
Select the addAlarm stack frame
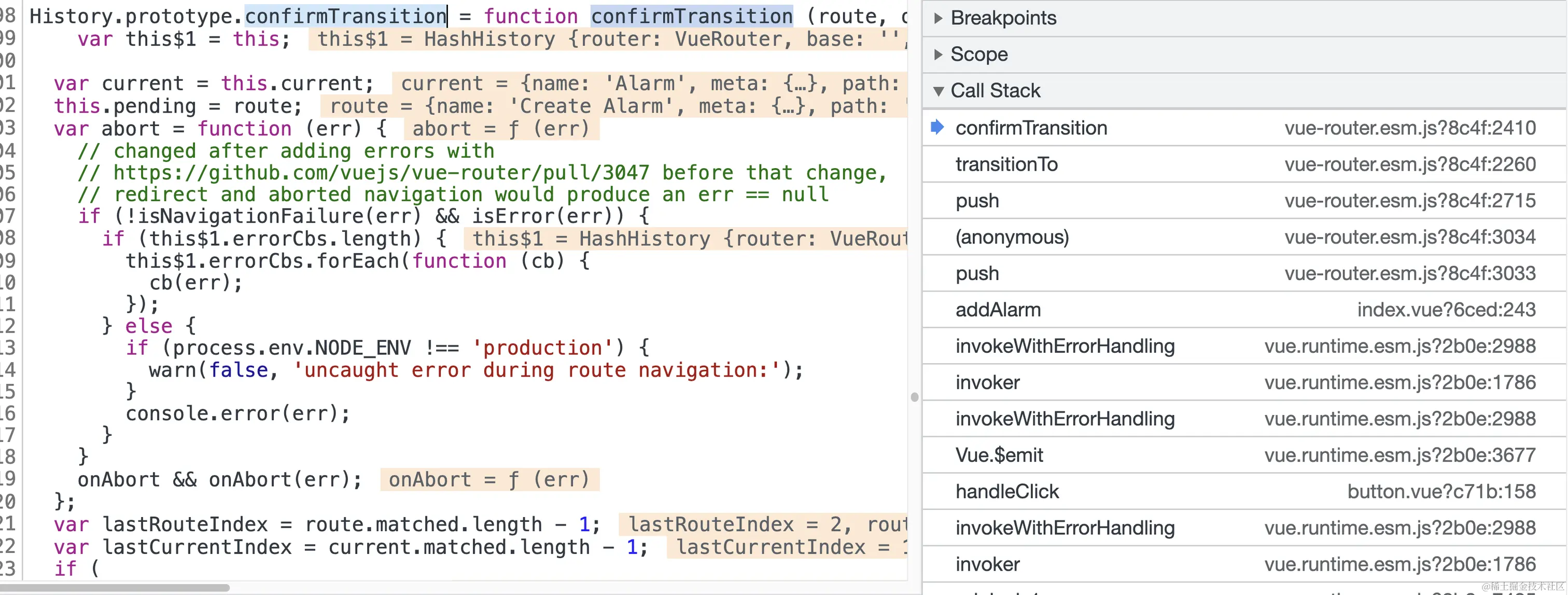998,310
